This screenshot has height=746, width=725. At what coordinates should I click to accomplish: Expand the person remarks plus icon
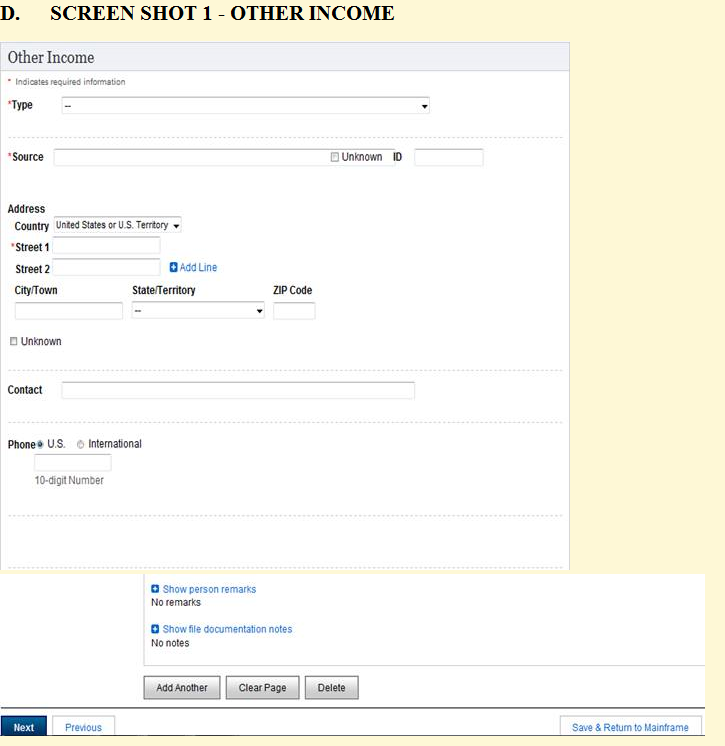[155, 589]
